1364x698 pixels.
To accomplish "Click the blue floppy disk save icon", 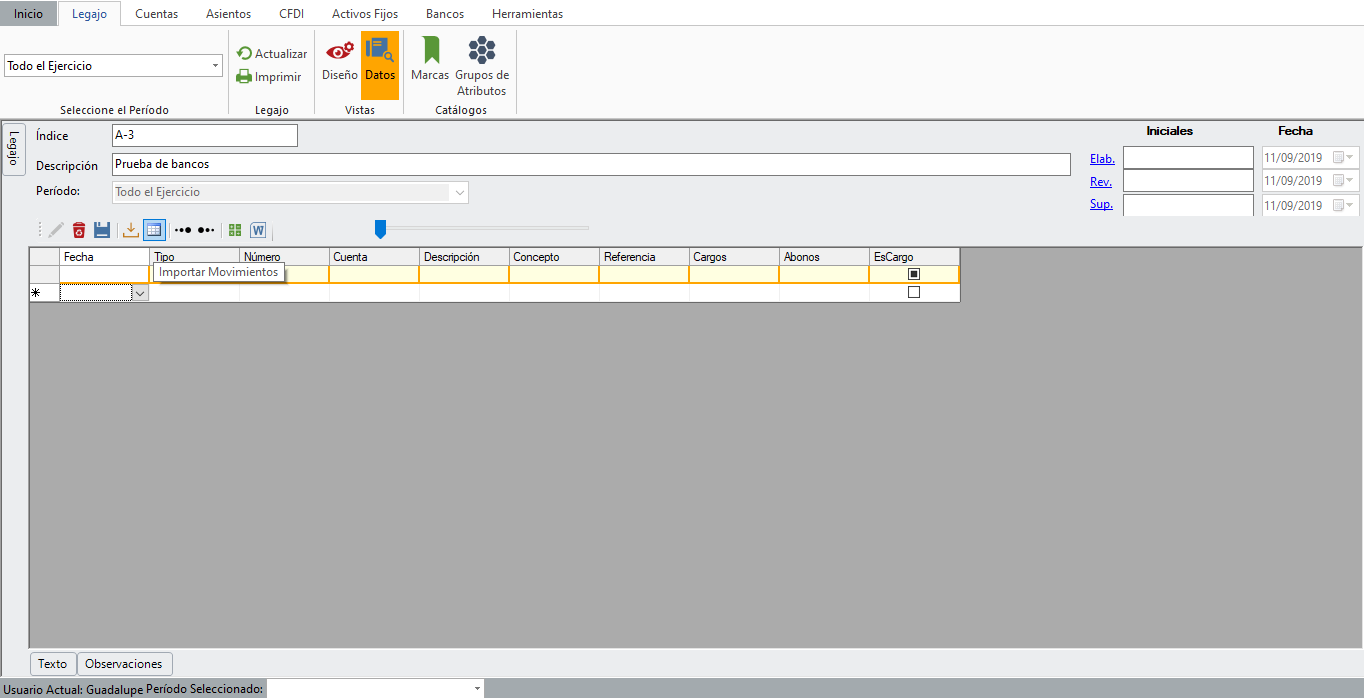I will 102,230.
